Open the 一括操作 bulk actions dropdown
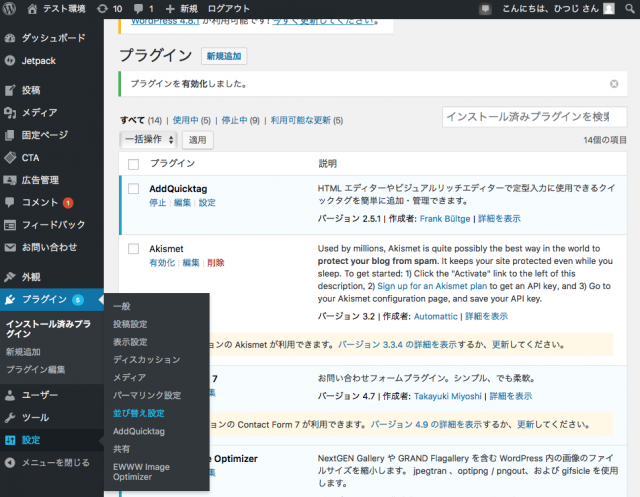The image size is (640, 497). point(149,140)
